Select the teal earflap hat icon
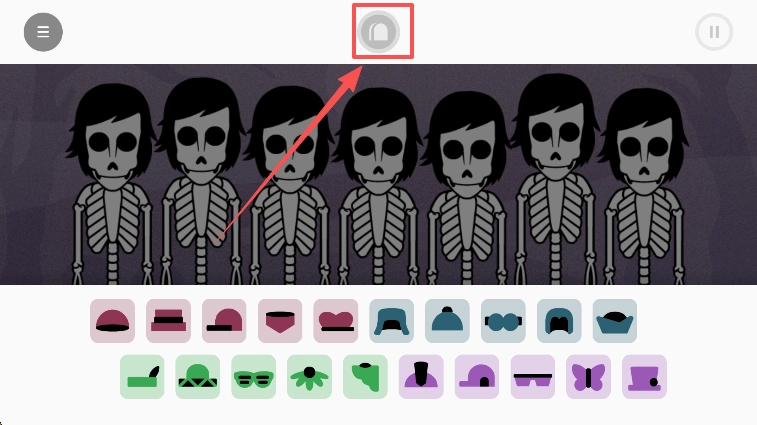757x425 pixels. tap(392, 321)
